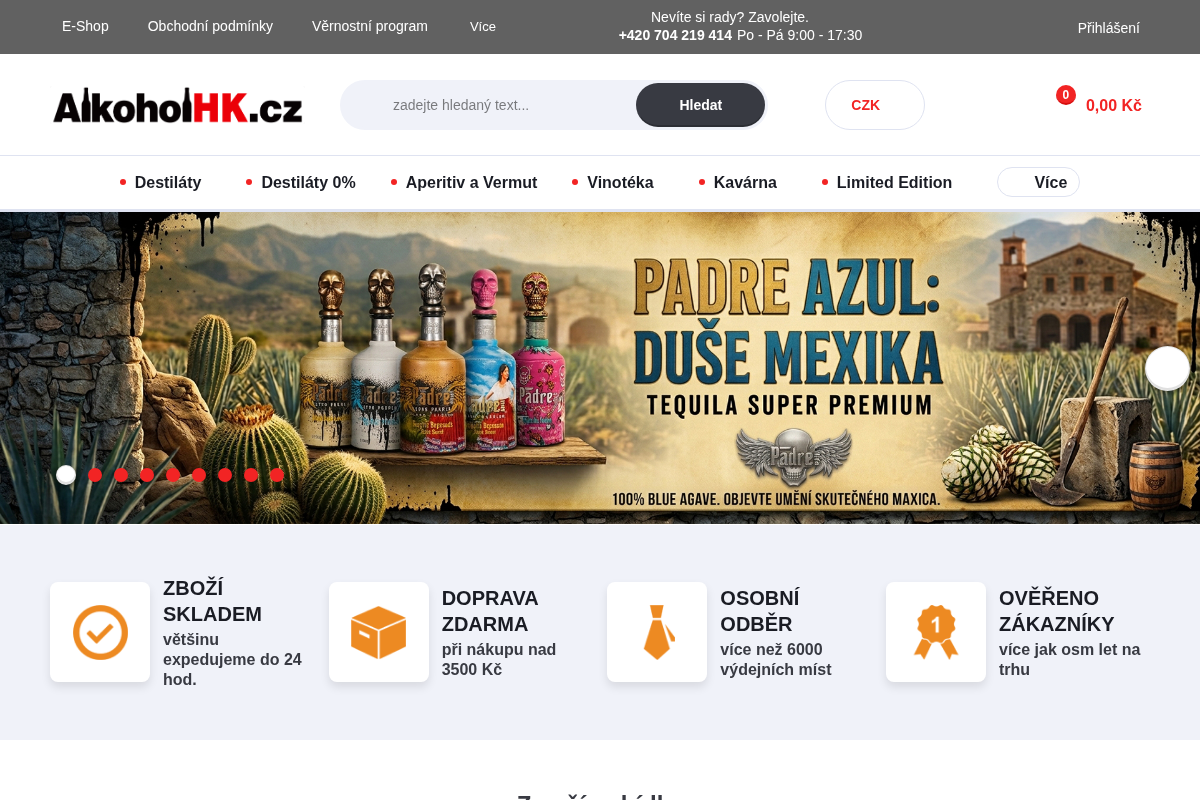Open the E-Shop link

coord(85,26)
